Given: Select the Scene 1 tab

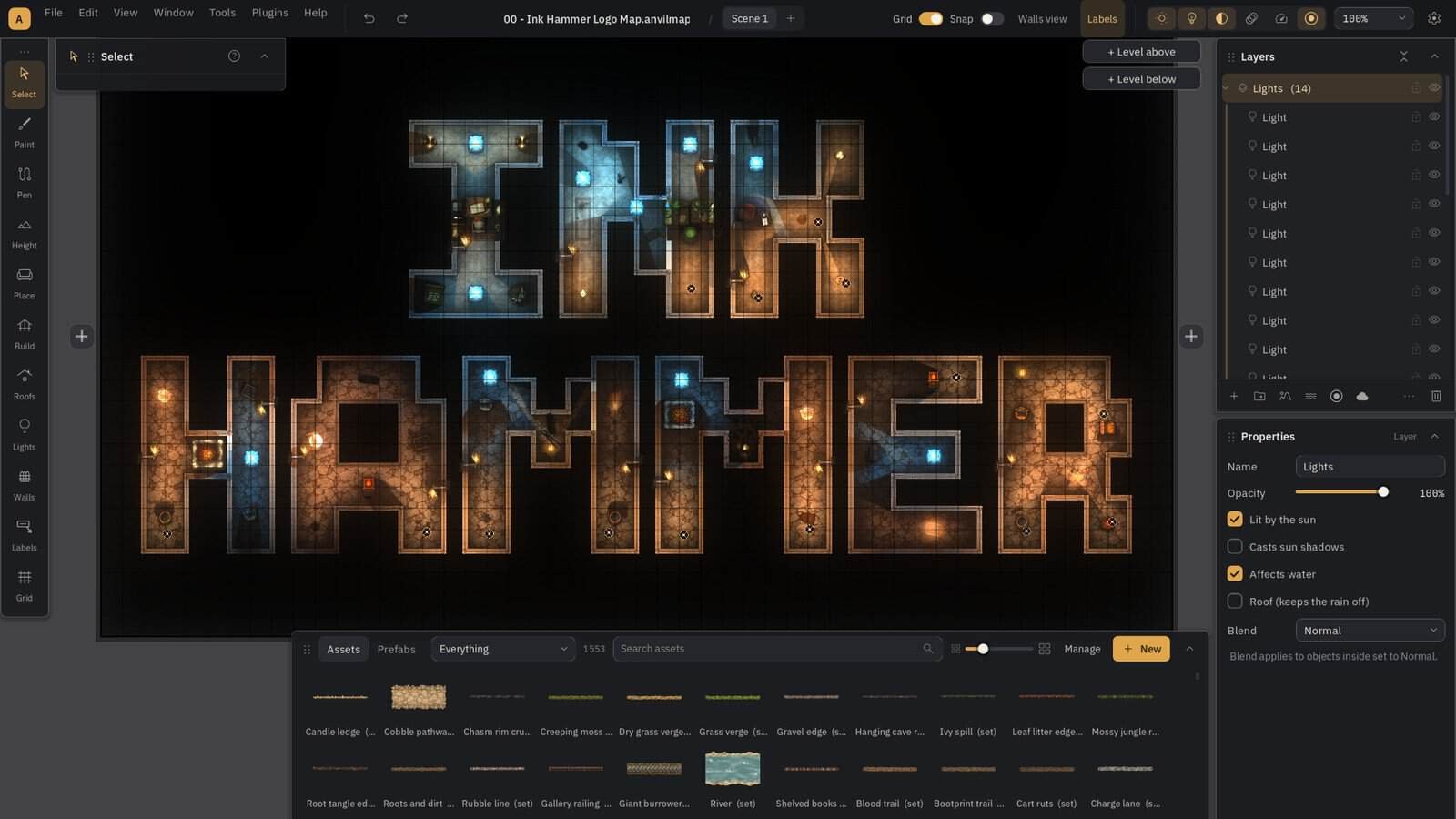Looking at the screenshot, I should click(750, 18).
